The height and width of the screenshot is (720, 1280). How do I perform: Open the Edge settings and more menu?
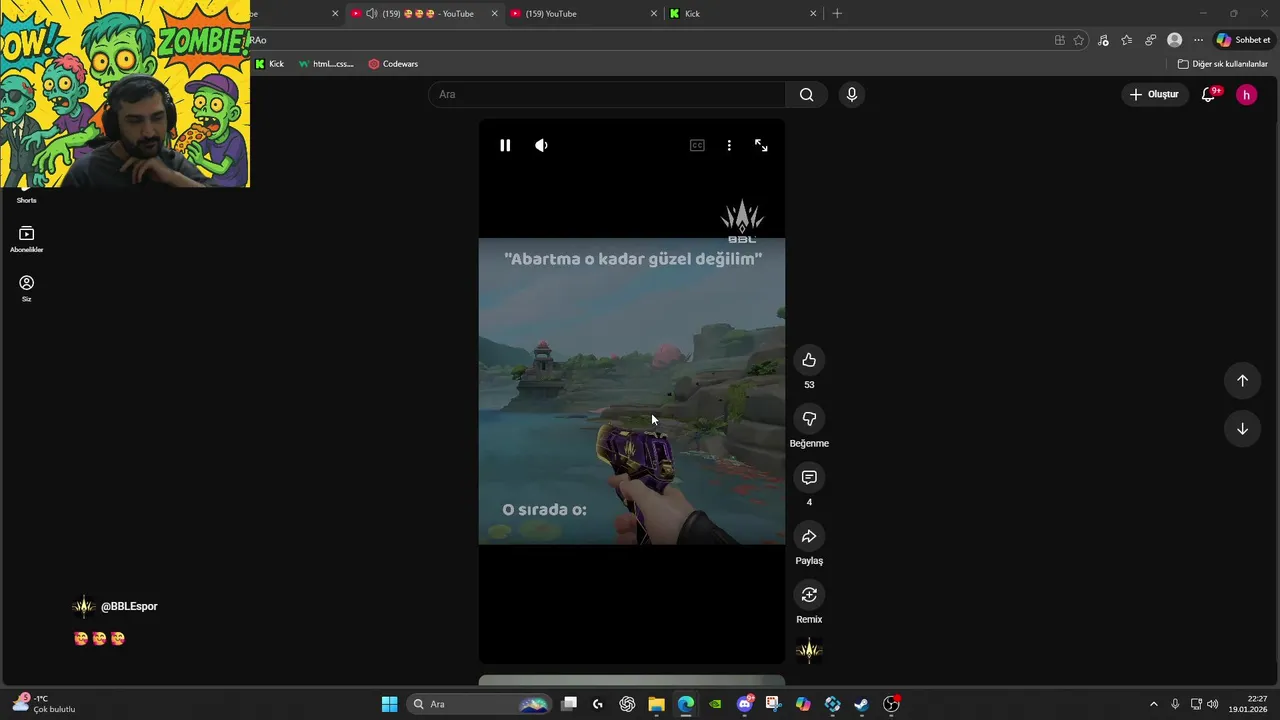pos(1198,40)
